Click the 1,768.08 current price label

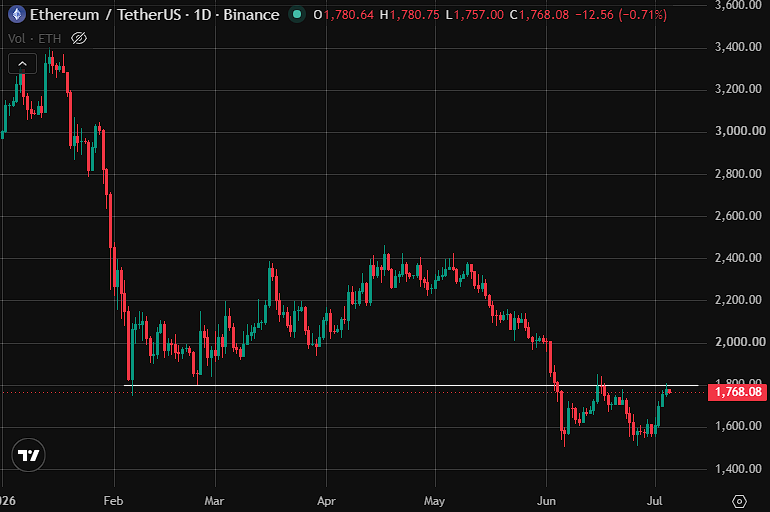click(738, 392)
